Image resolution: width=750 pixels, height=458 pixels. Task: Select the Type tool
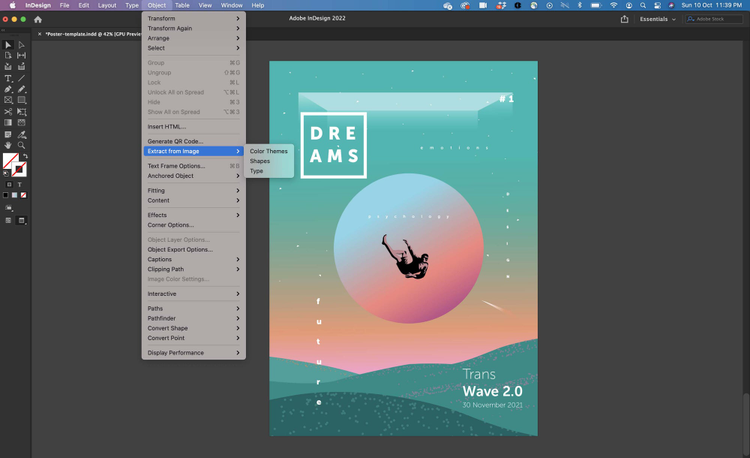point(8,78)
